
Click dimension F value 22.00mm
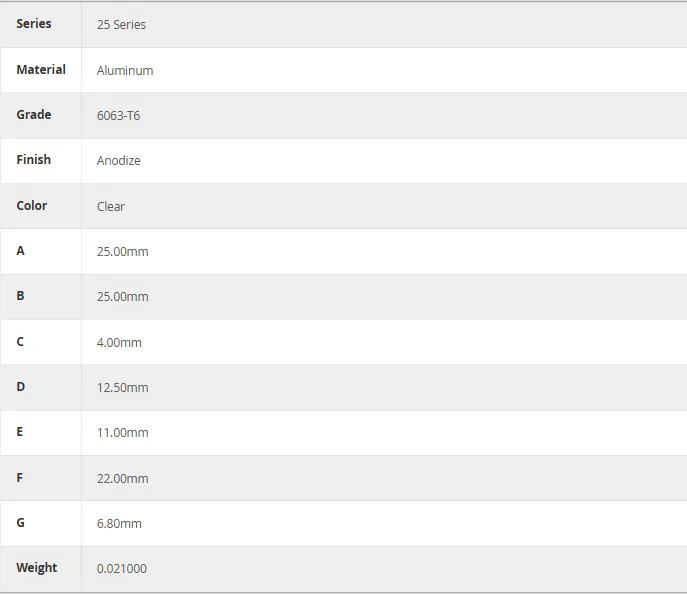click(123, 478)
